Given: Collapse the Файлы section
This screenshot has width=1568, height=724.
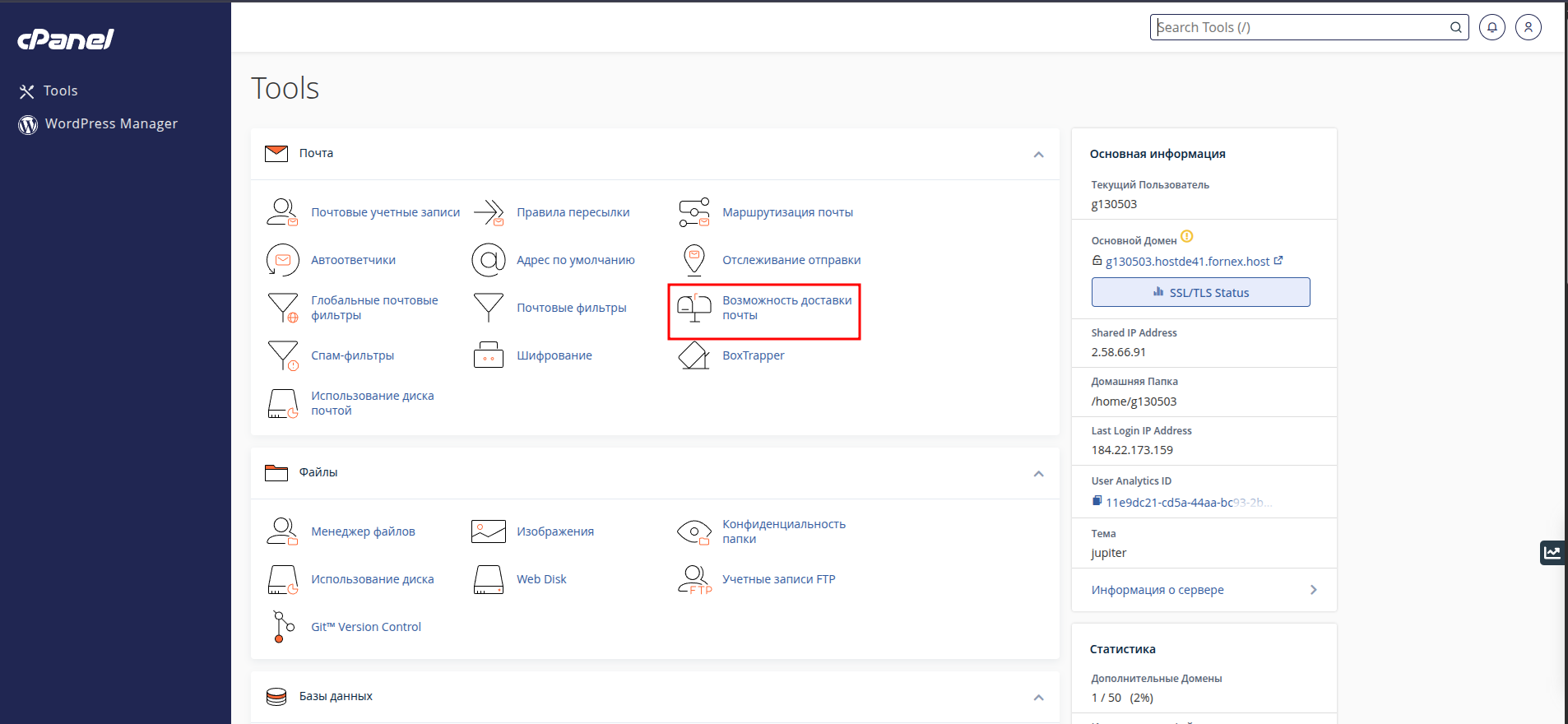Looking at the screenshot, I should pyautogui.click(x=1038, y=474).
